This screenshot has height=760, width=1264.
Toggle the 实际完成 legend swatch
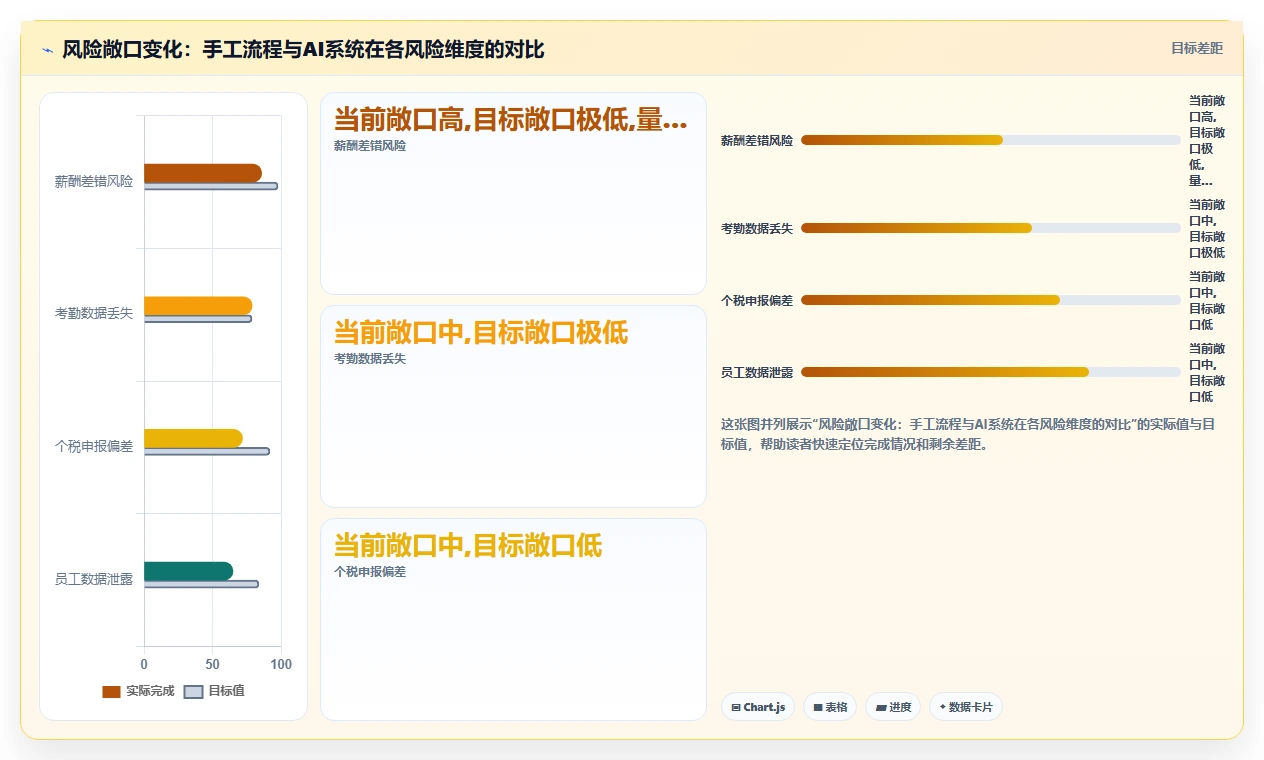tap(111, 691)
